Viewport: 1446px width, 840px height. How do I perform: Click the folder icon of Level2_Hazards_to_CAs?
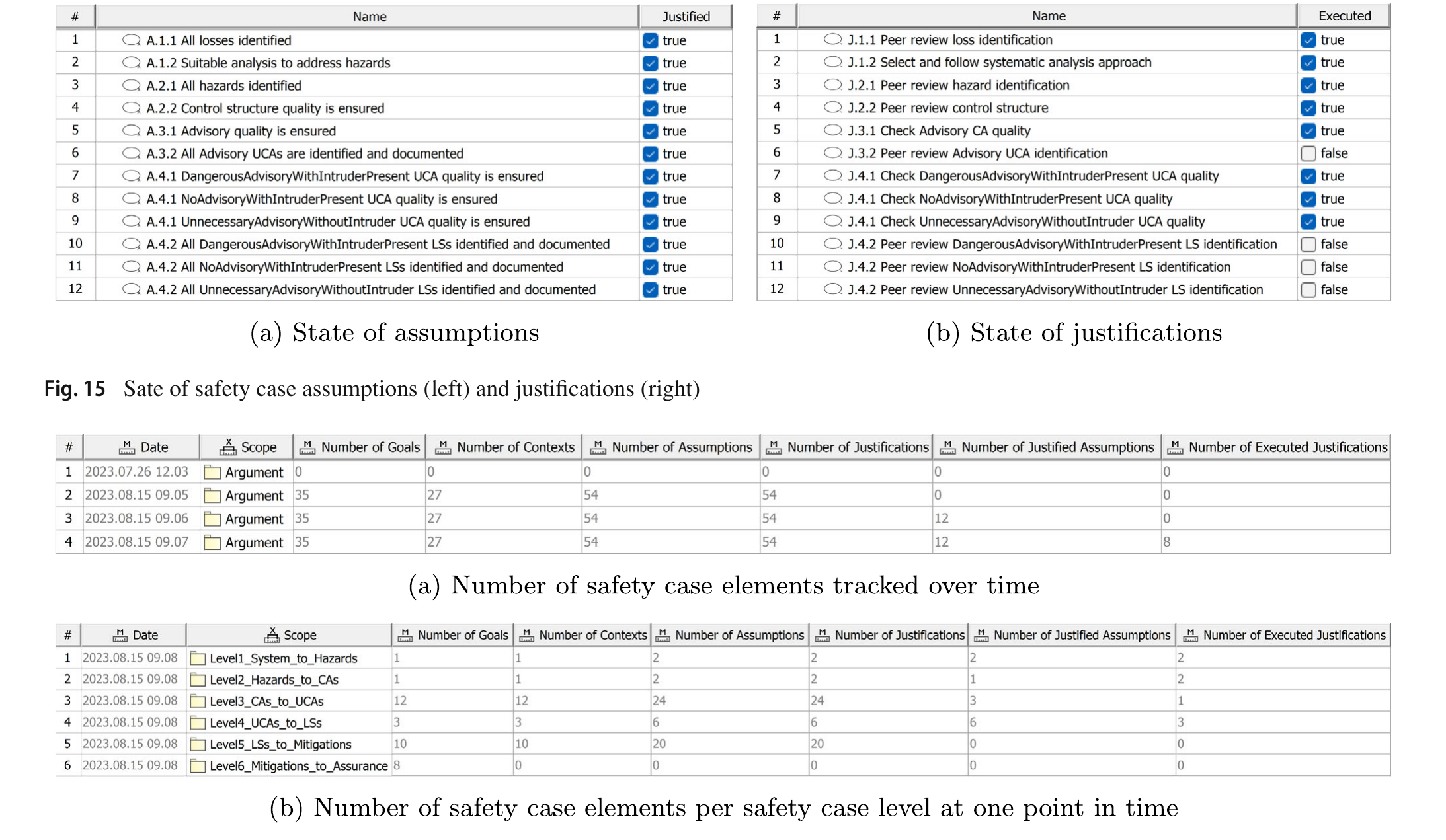click(198, 680)
